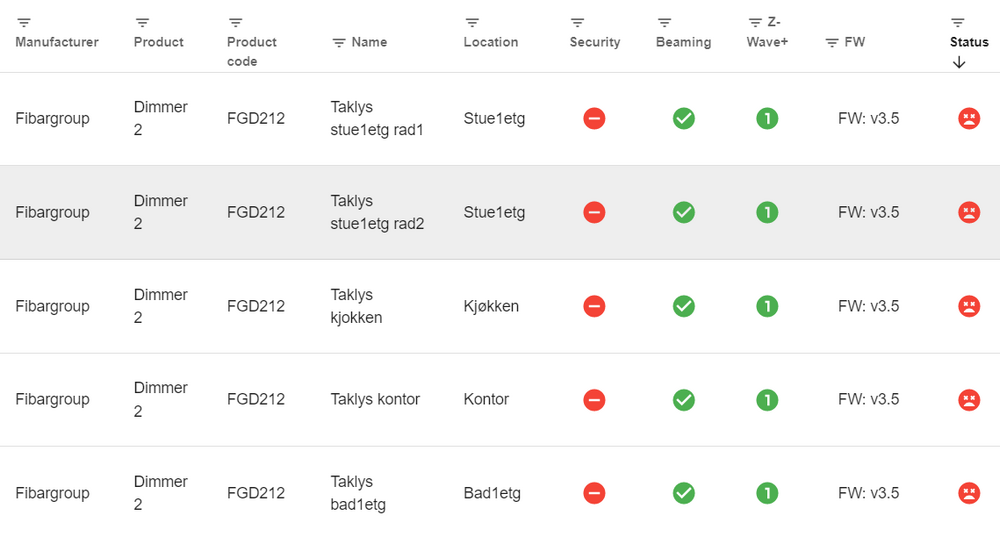This screenshot has height=537, width=1000.
Task: Open filter menu above Status header
Action: tap(958, 22)
